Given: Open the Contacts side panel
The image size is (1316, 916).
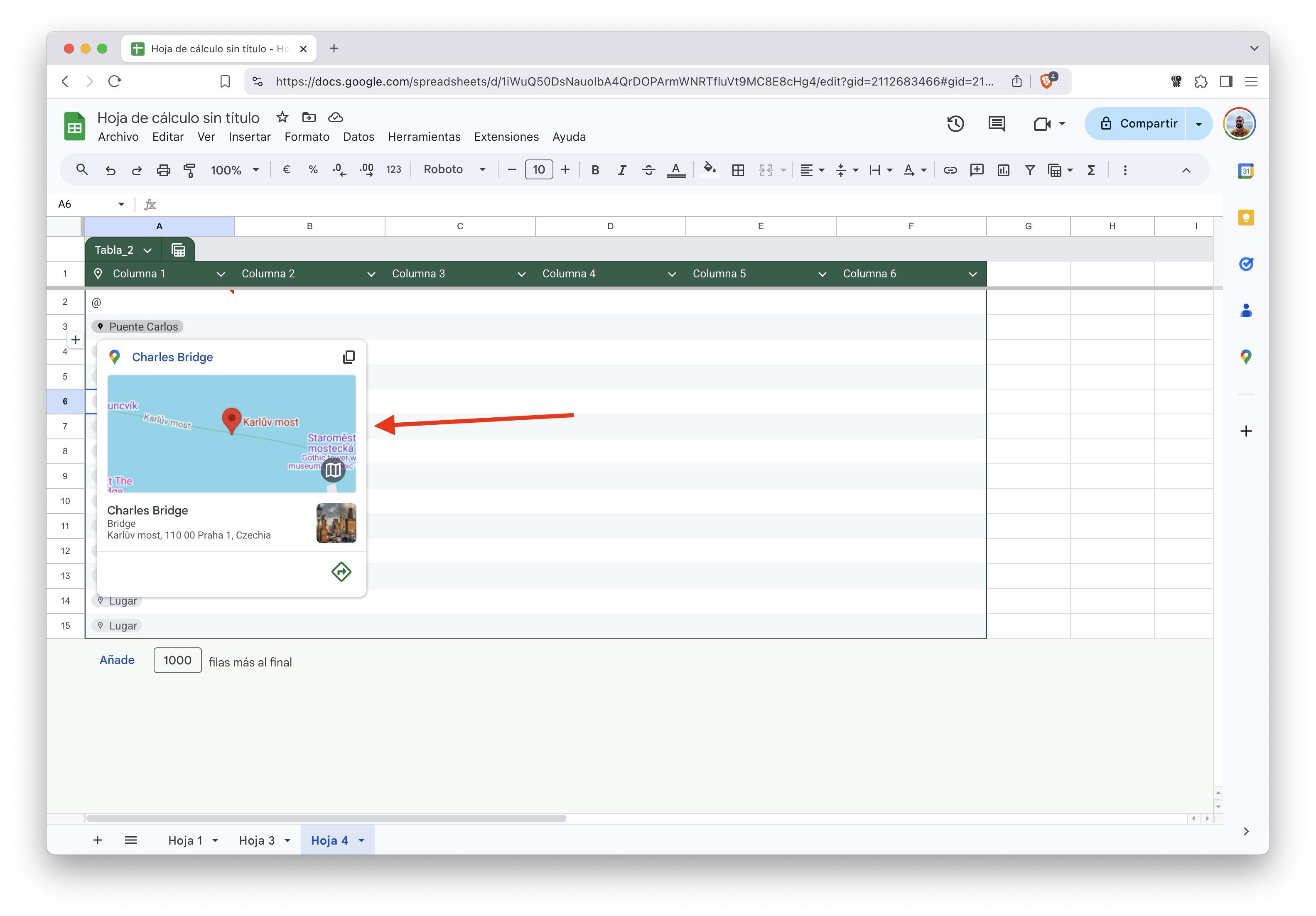Looking at the screenshot, I should 1245,311.
